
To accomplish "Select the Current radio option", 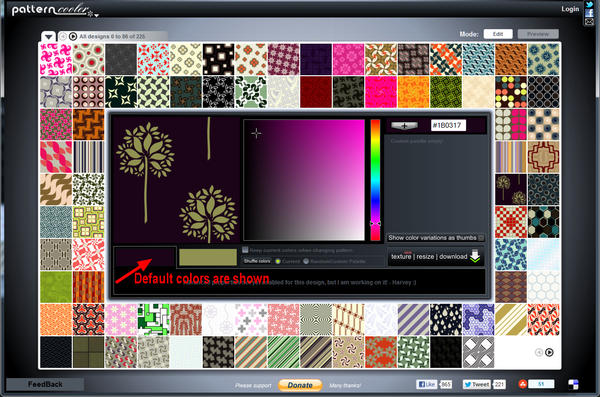I will pos(278,261).
